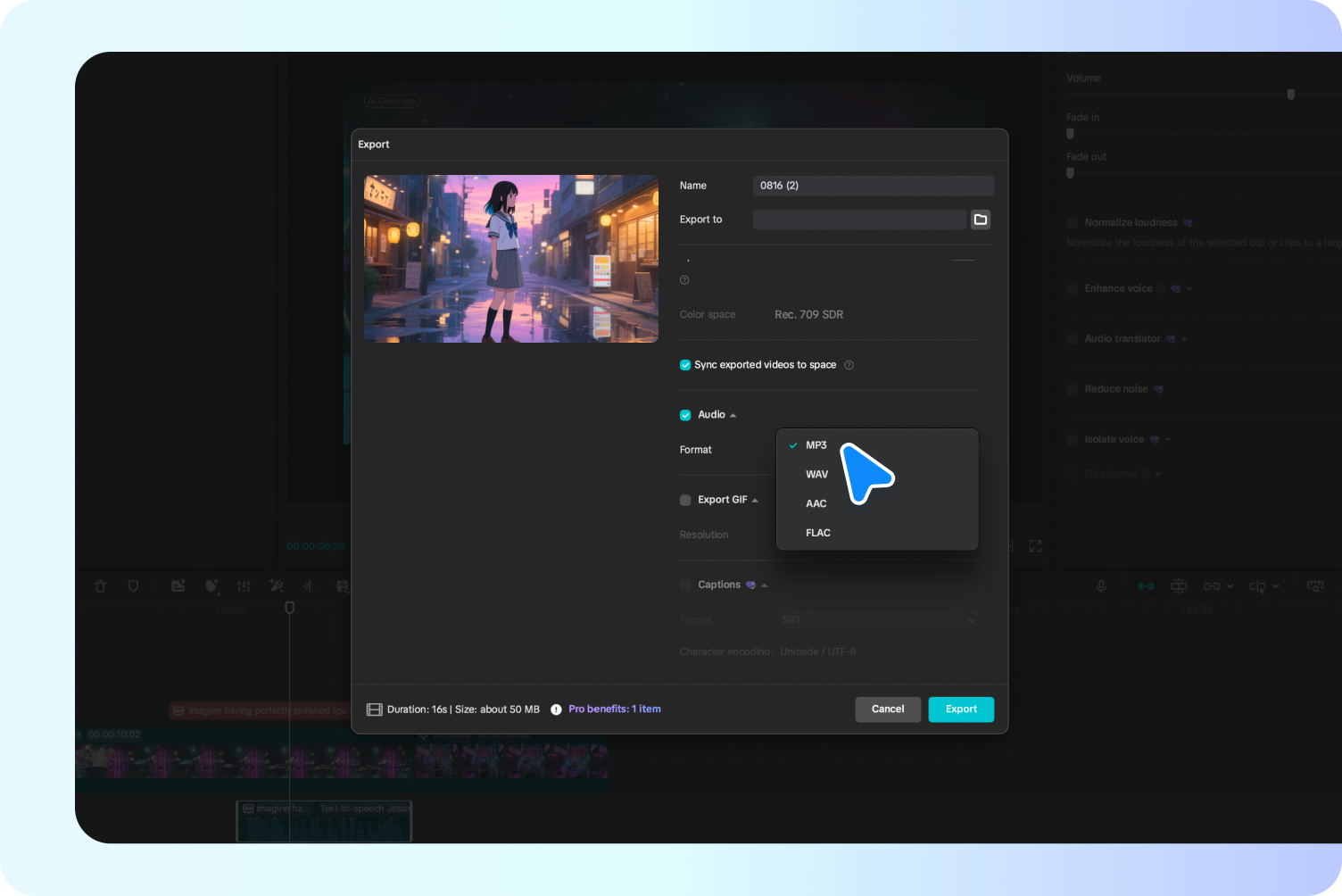Expand the Enhance voice options arrow
1342x896 pixels.
click(1189, 289)
